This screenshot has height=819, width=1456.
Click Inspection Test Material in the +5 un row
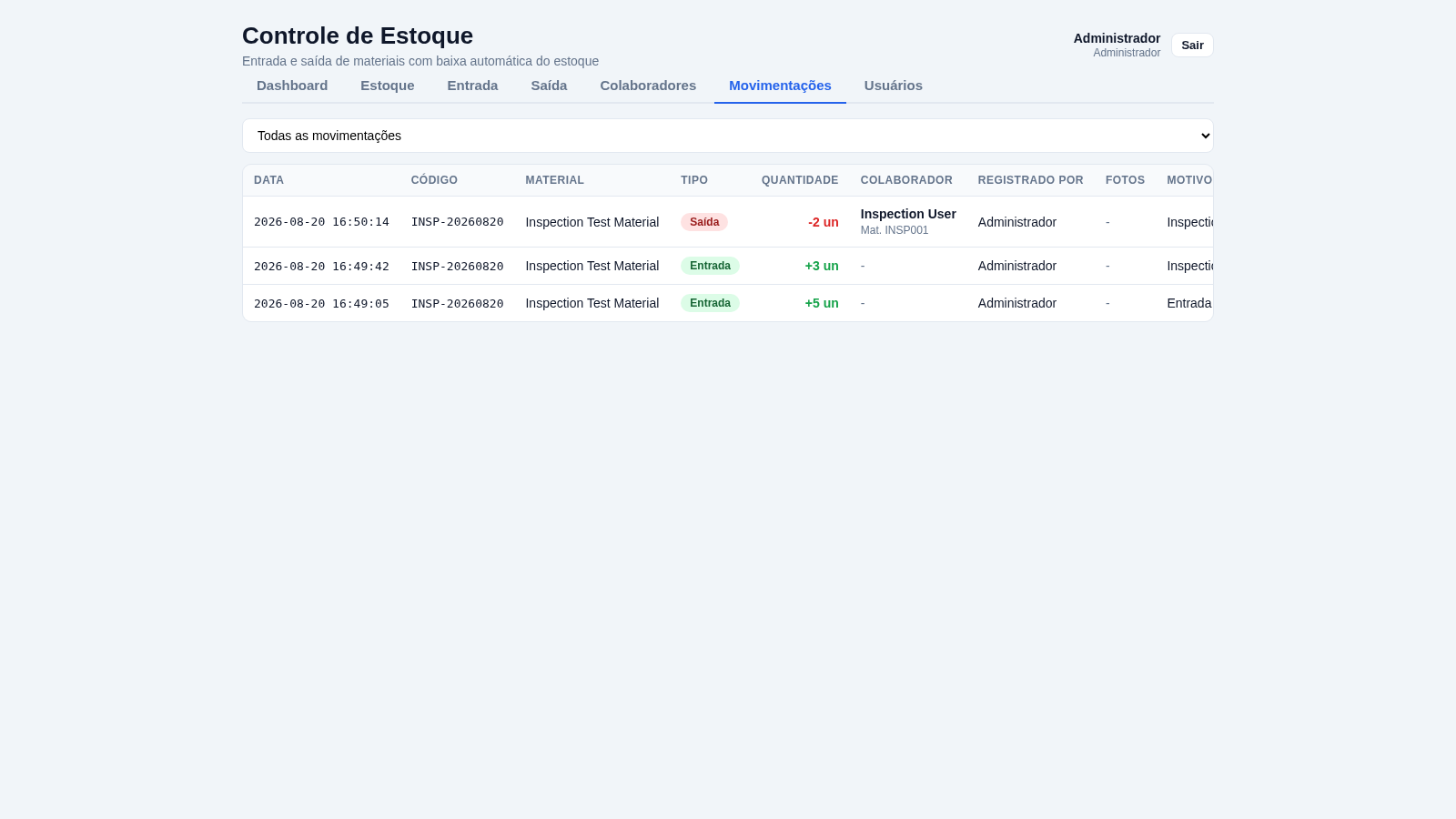click(591, 303)
